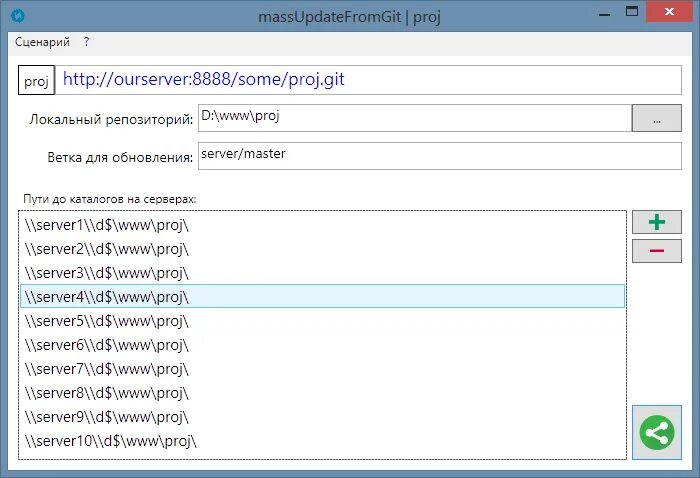Click the red minus remove-path button
This screenshot has width=700, height=478.
[657, 251]
